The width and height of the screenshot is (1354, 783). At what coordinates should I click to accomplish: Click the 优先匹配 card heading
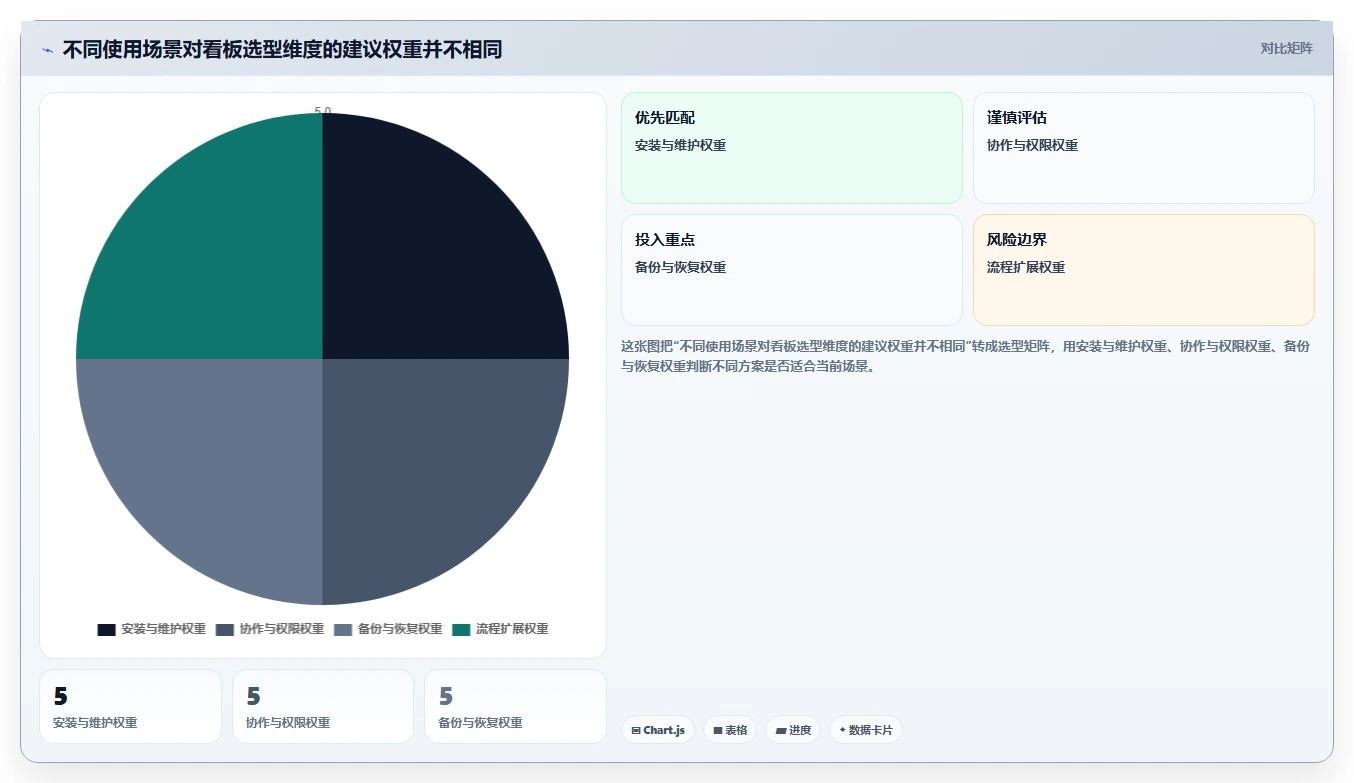pyautogui.click(x=665, y=118)
